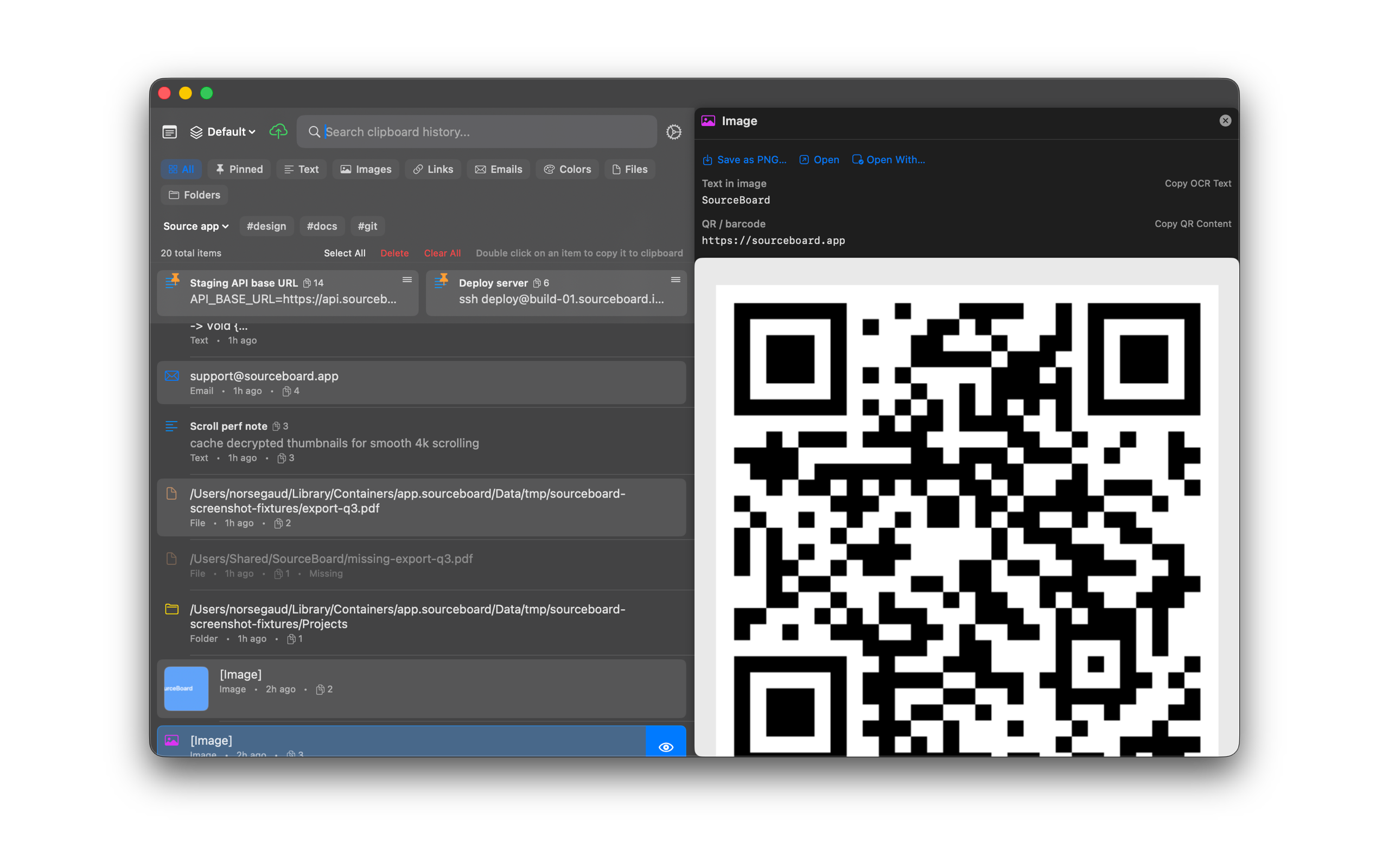Open menu icon on Deploy server card
The image size is (1389, 868).
676,280
